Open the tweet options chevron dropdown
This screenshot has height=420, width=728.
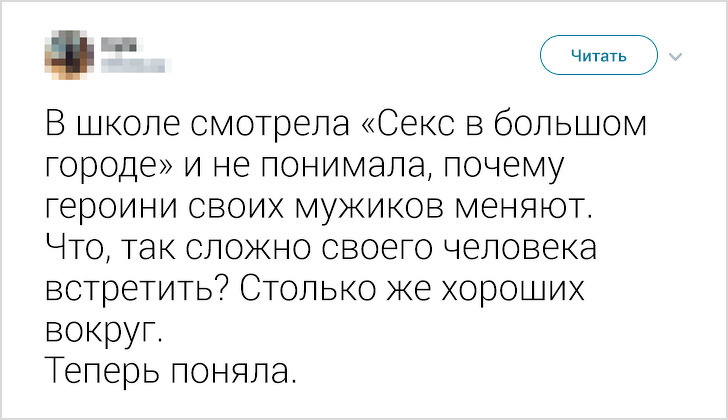click(674, 57)
